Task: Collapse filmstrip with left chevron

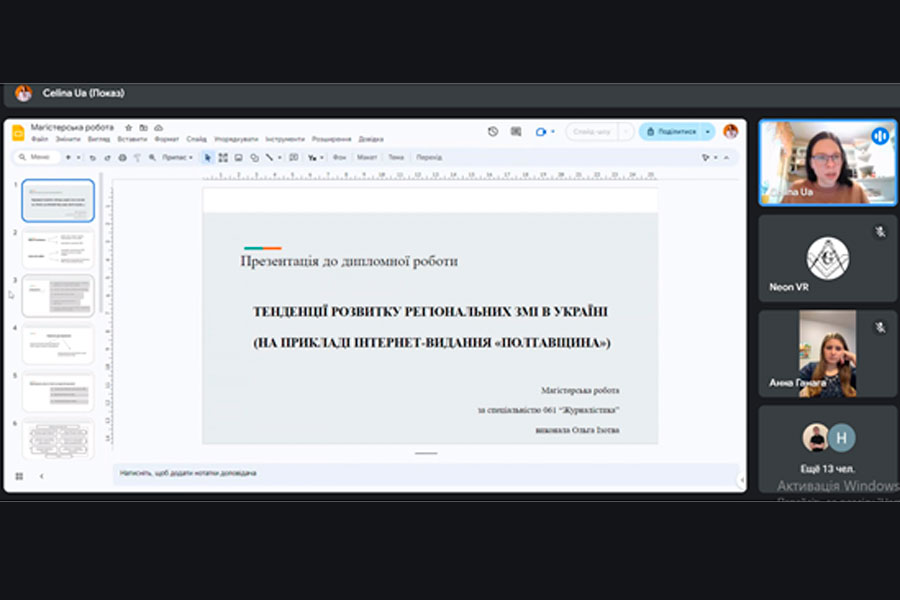Action: [41, 476]
